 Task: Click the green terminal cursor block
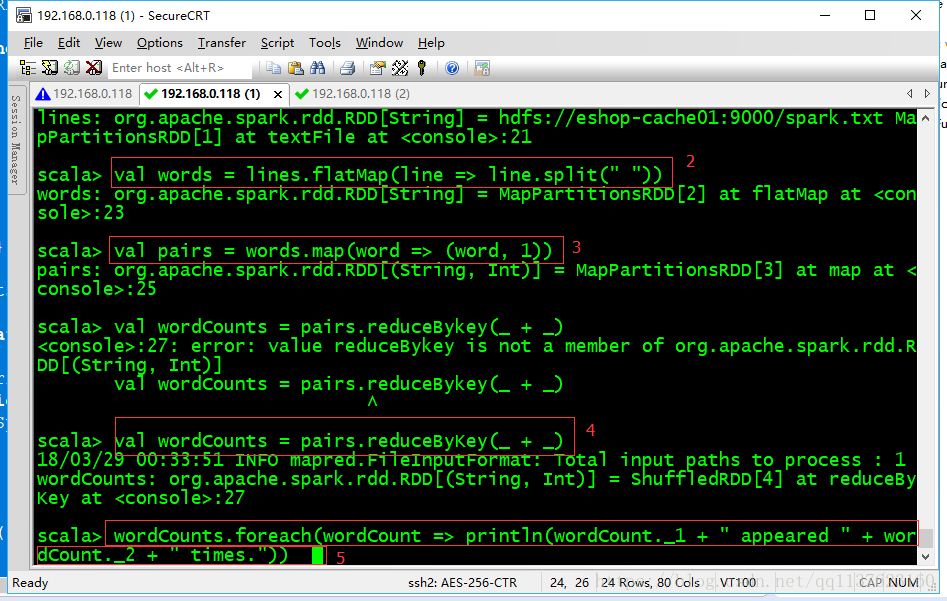click(318, 555)
